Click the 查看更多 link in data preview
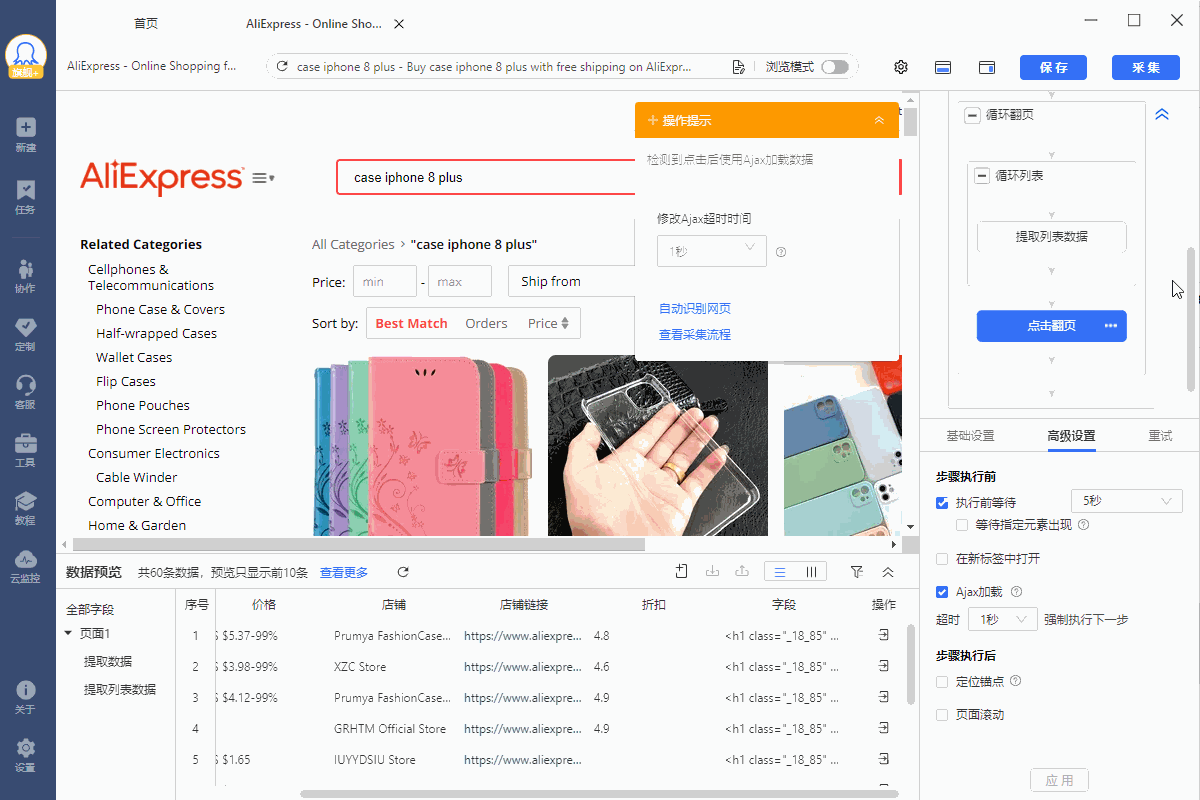 [x=344, y=572]
